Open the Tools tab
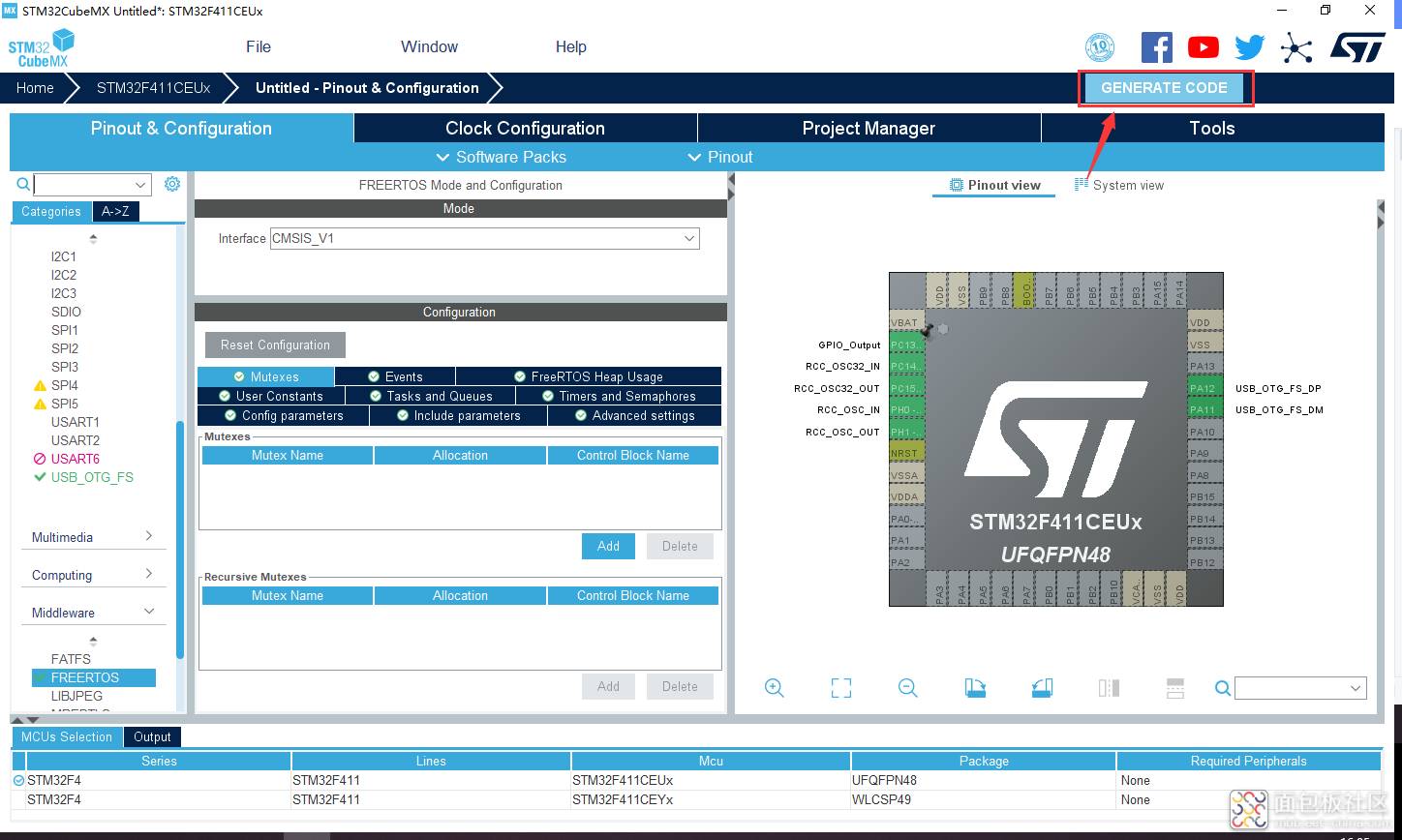 (1212, 128)
